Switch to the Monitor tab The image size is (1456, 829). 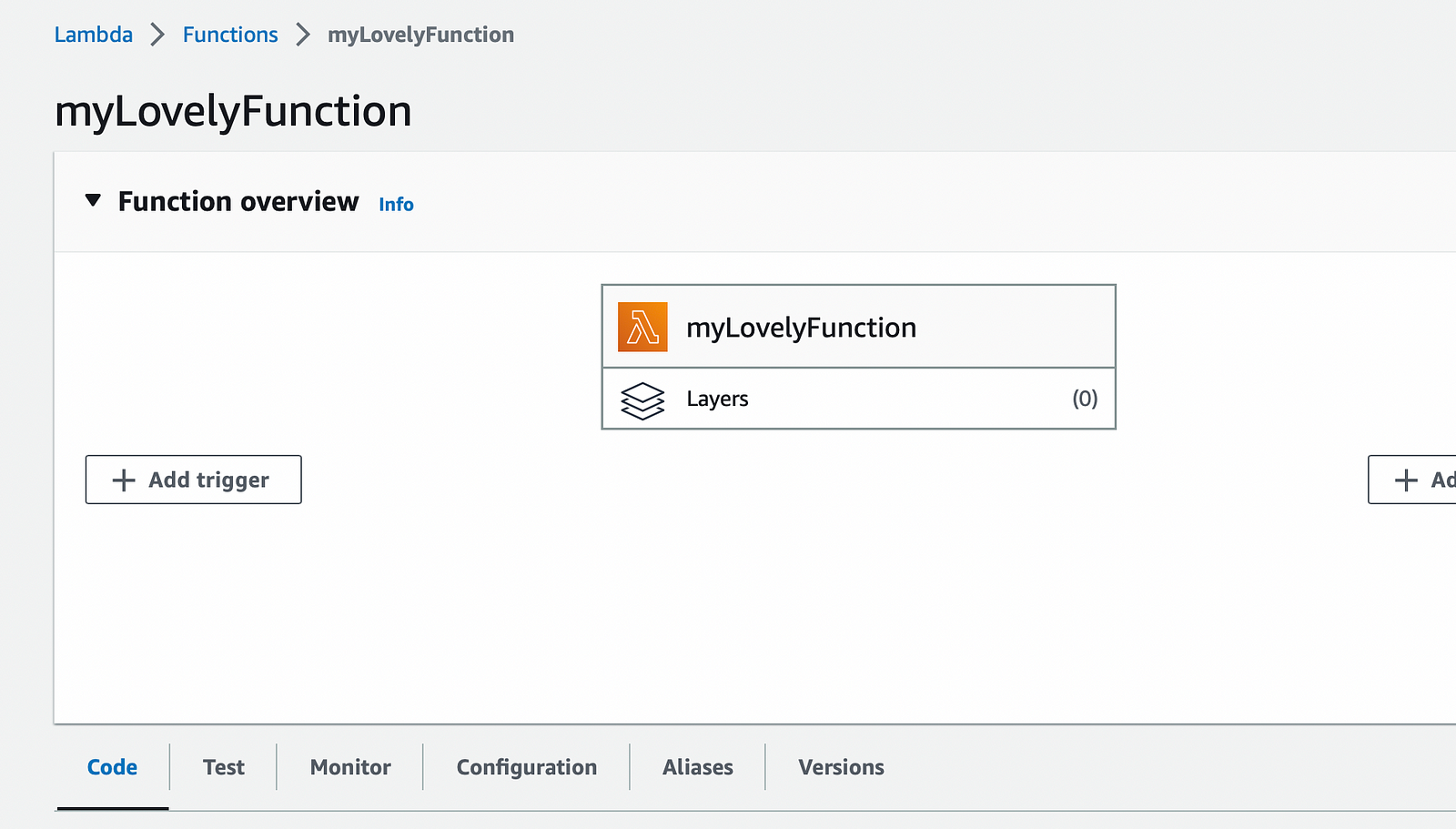click(350, 767)
